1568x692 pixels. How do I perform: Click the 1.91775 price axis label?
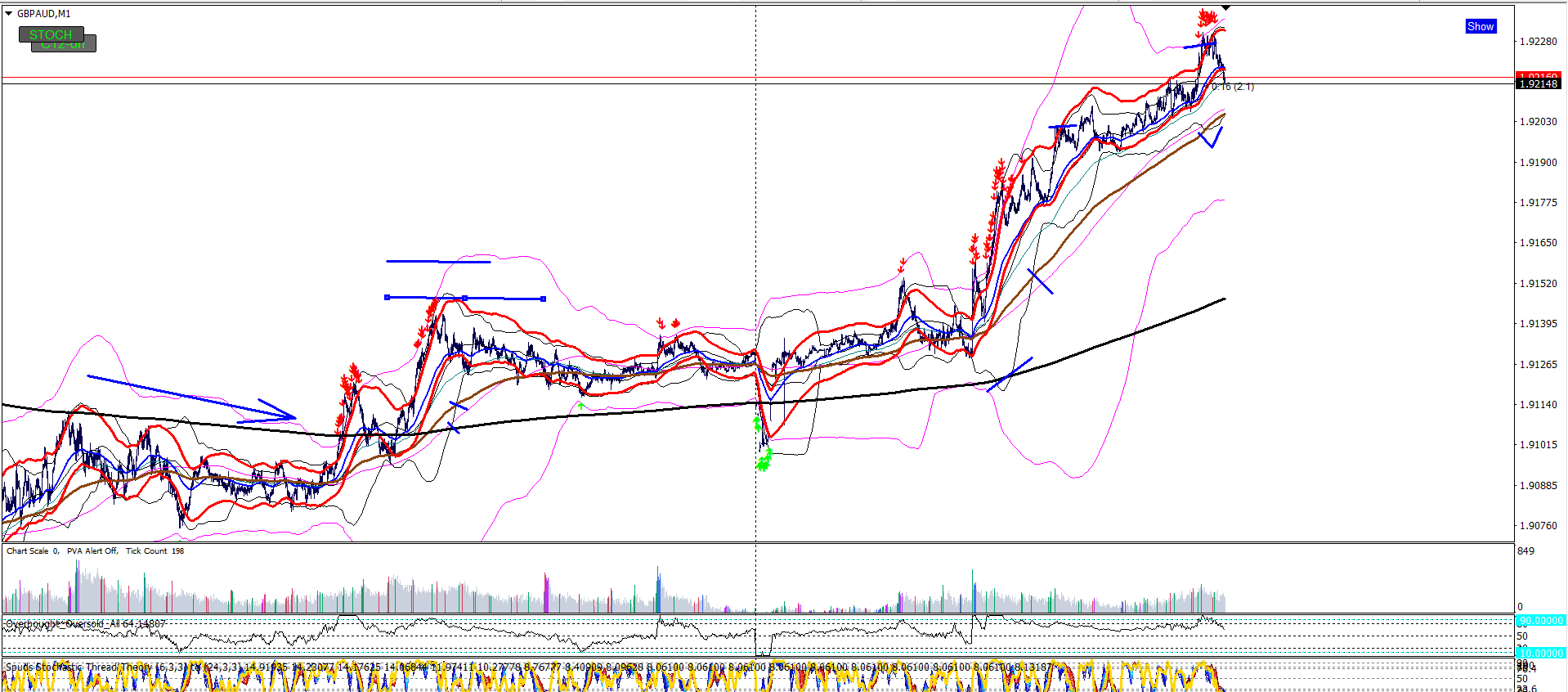coord(1538,203)
